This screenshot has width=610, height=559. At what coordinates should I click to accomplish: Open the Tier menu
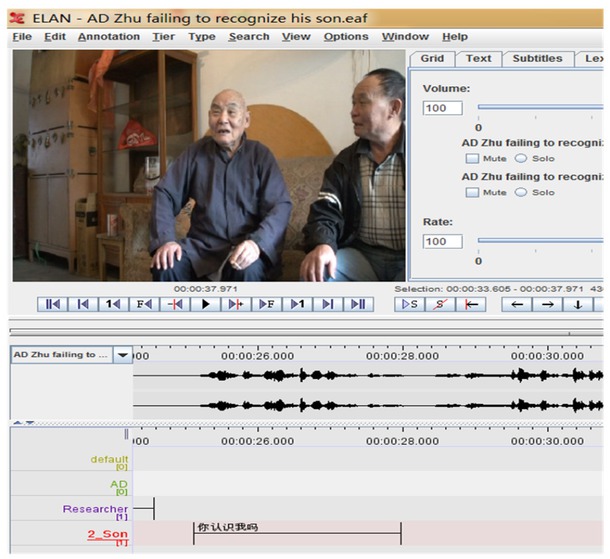tap(166, 37)
